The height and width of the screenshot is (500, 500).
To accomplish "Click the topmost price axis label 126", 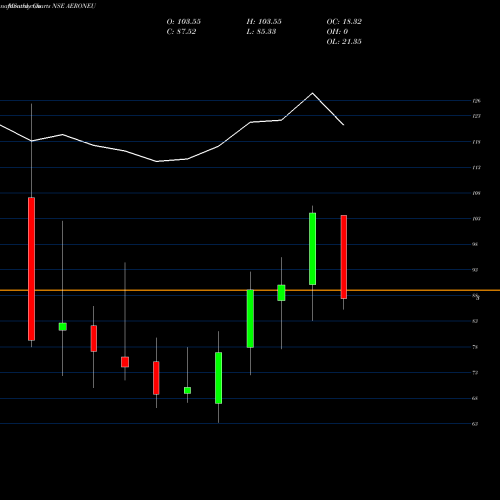I will [x=476, y=101].
